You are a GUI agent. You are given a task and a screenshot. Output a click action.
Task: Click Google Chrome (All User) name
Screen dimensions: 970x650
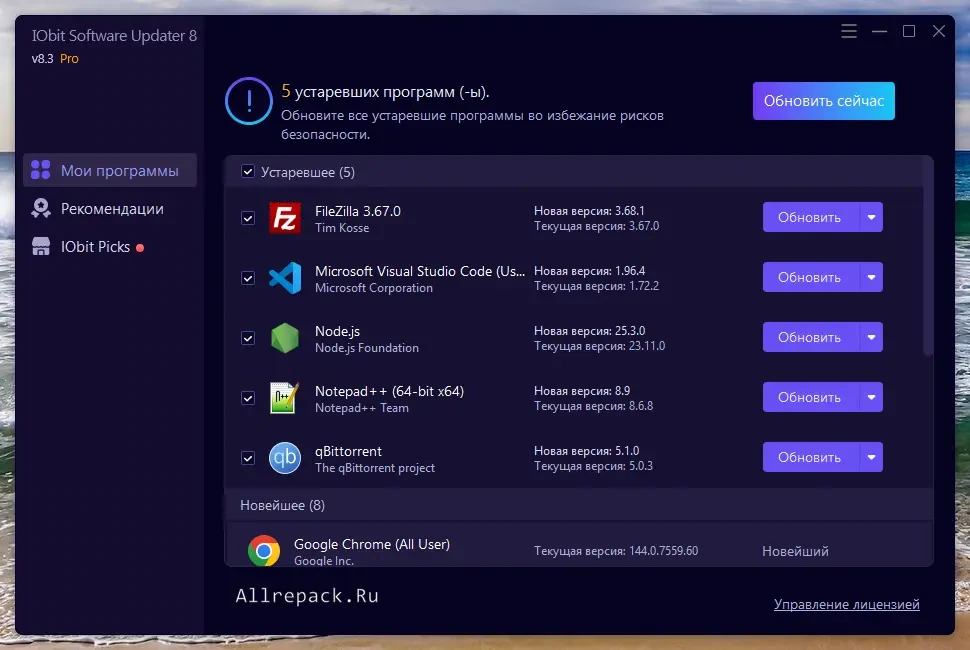pyautogui.click(x=371, y=544)
